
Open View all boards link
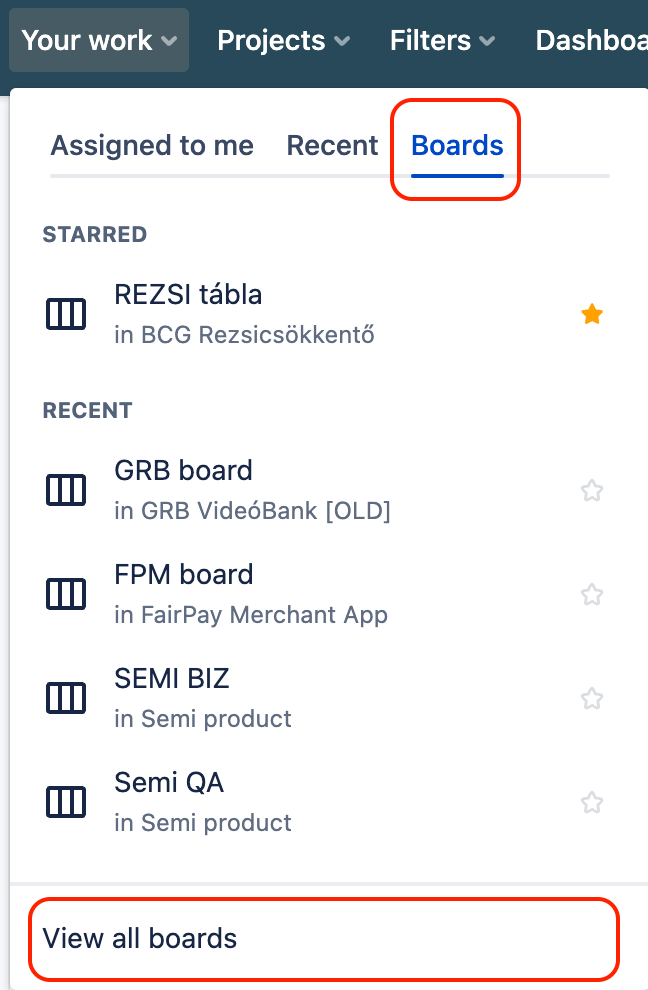(140, 939)
